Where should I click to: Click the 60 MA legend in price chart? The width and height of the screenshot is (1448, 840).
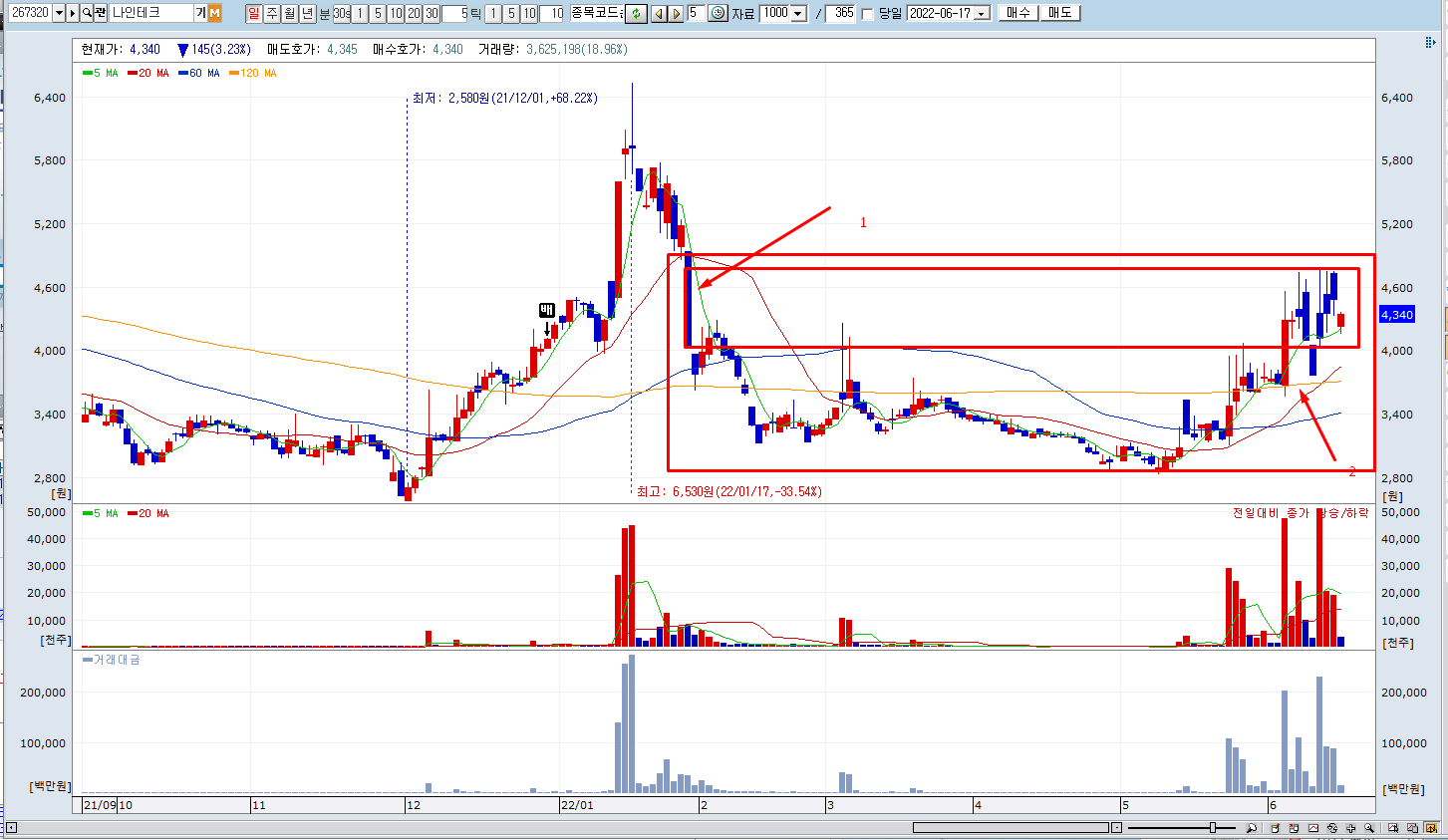click(x=199, y=74)
